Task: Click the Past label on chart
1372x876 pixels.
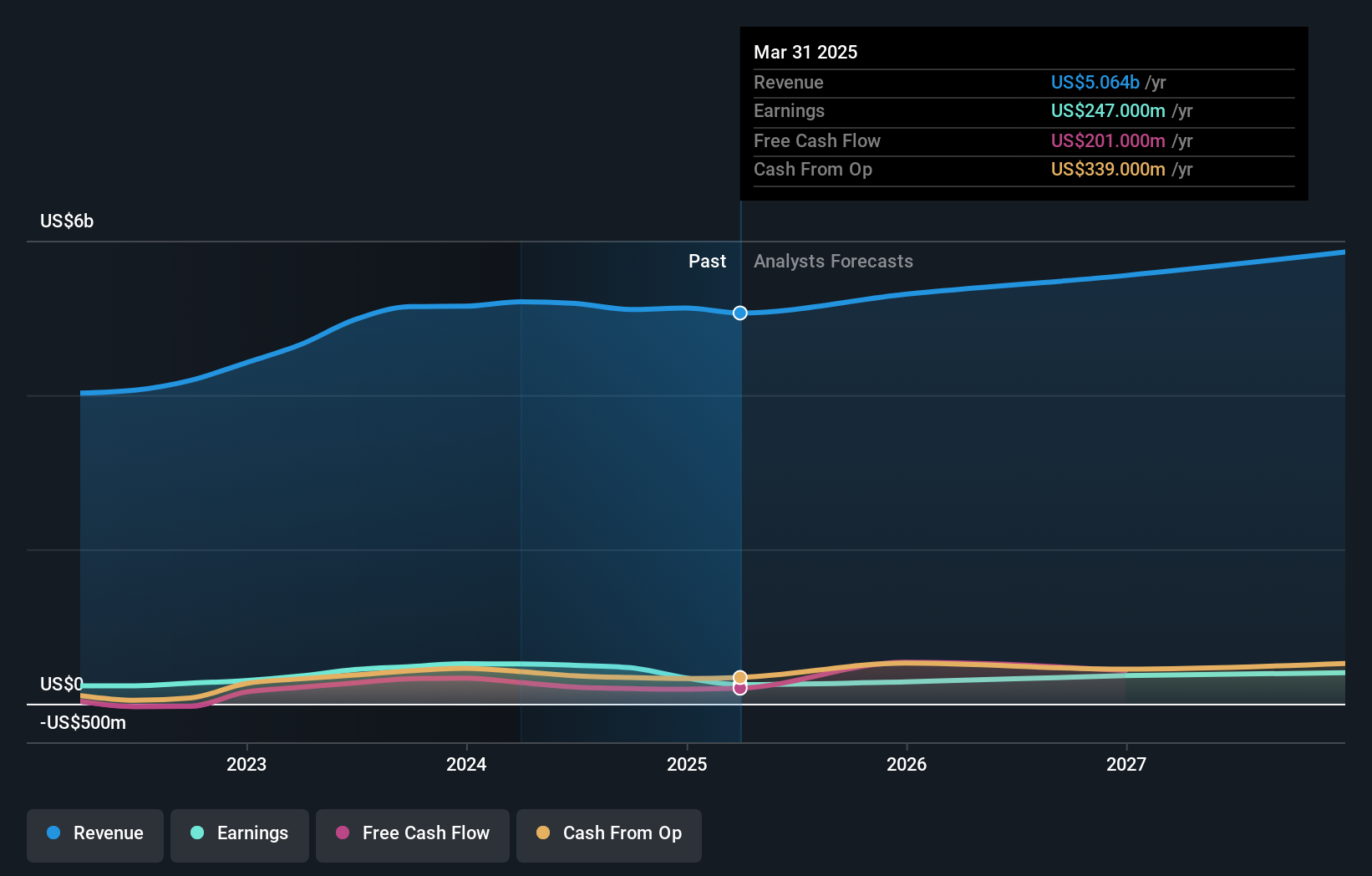Action: coord(707,261)
